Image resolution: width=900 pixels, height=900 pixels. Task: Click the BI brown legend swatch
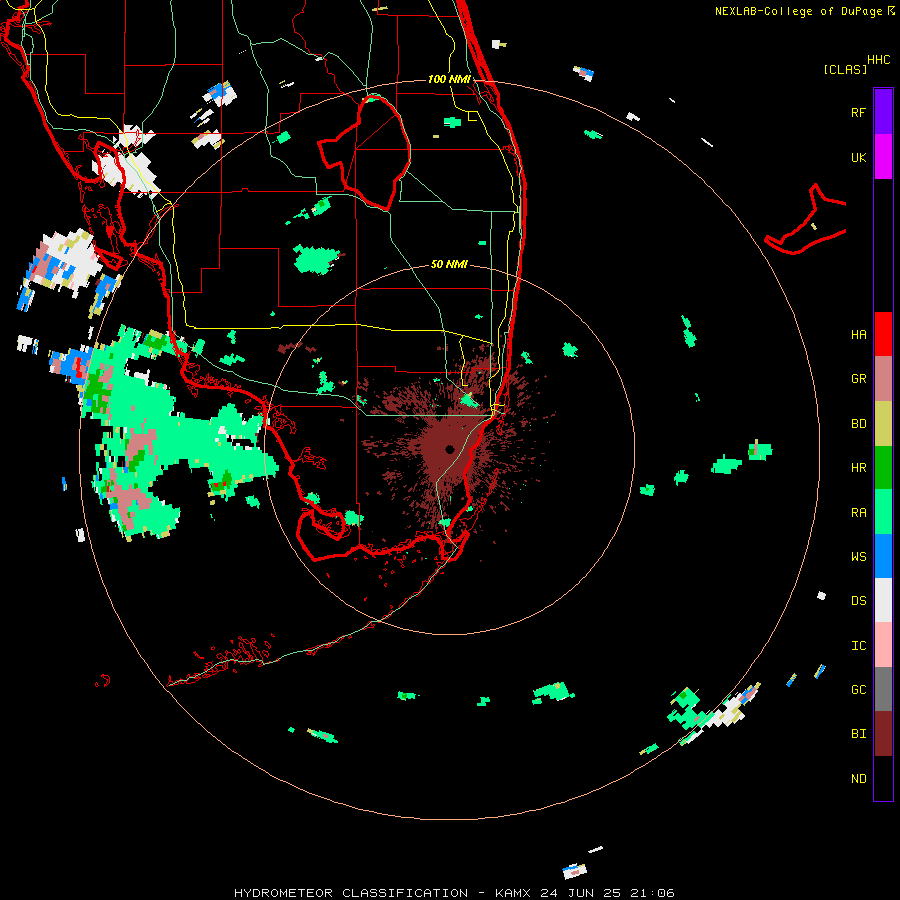tap(883, 734)
